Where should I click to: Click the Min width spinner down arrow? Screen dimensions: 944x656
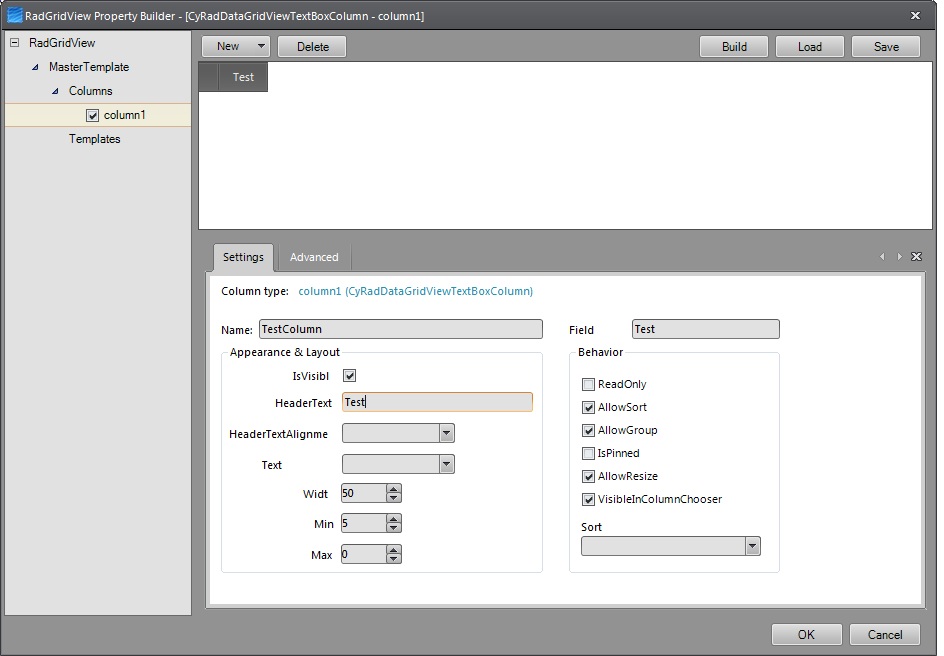point(394,528)
